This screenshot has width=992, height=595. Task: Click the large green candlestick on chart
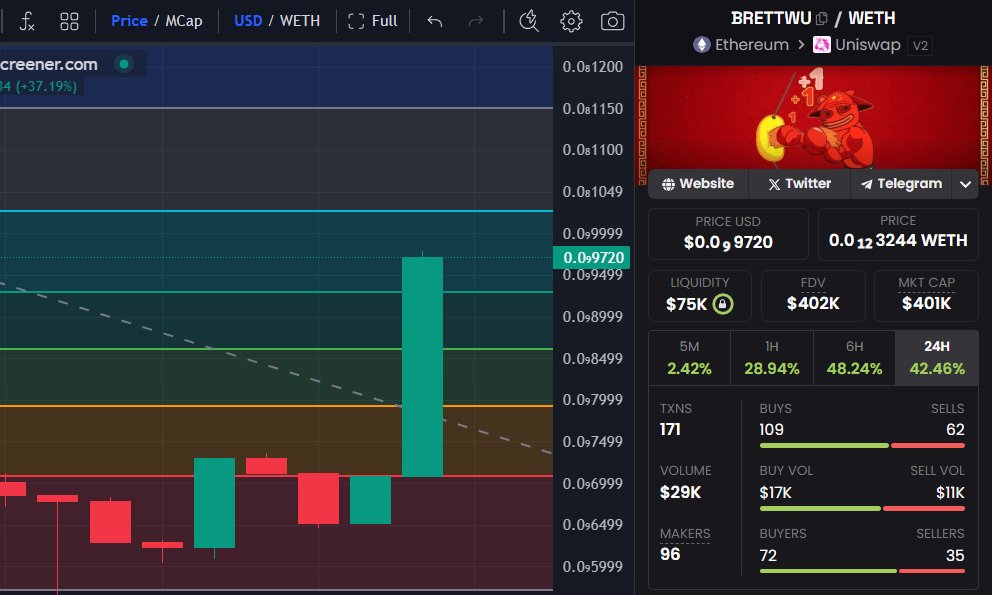422,366
